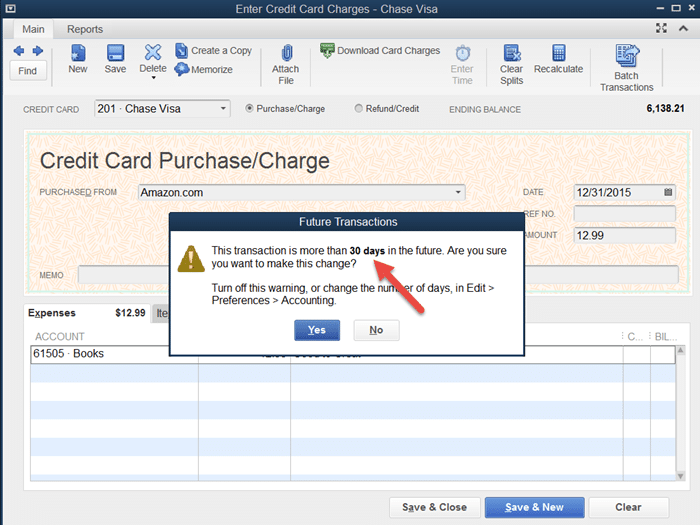Click the BIL... column header
The image size is (700, 525).
pos(666,337)
